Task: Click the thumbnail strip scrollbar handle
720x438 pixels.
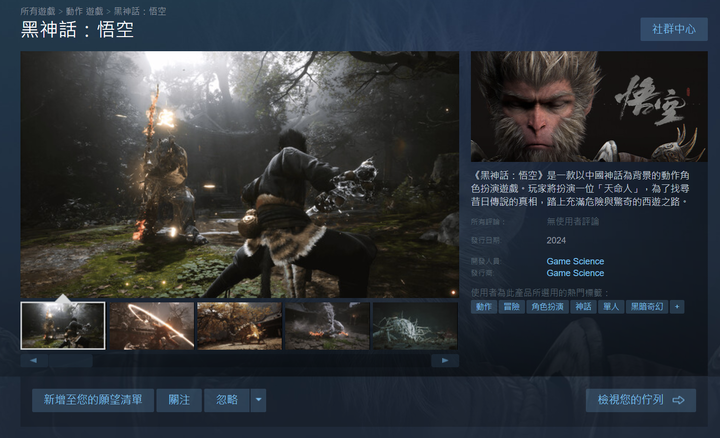Action: point(71,360)
